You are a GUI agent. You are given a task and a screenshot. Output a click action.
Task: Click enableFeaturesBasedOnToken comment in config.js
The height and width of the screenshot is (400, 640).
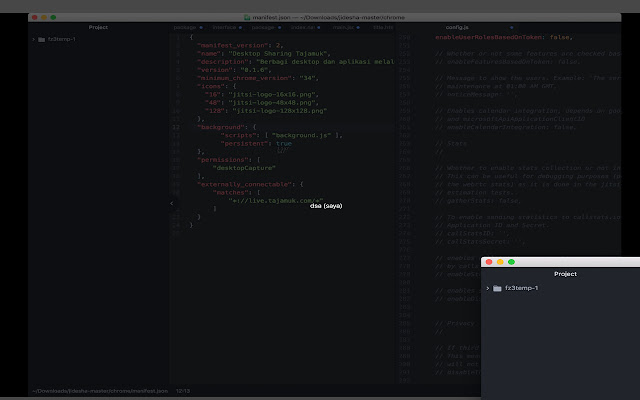pos(507,62)
